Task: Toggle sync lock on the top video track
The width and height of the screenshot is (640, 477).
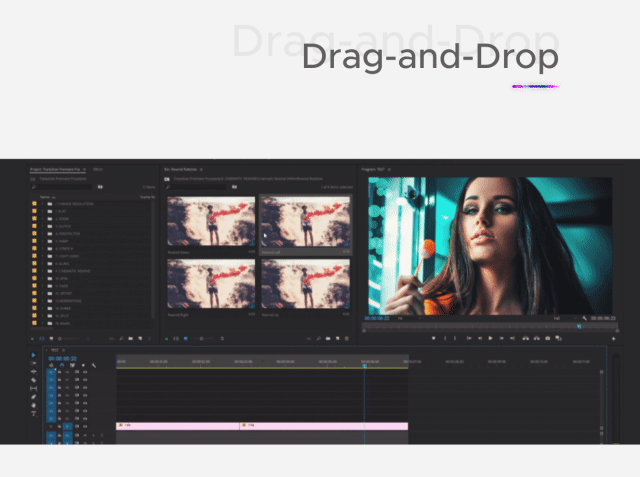Action: pos(61,372)
